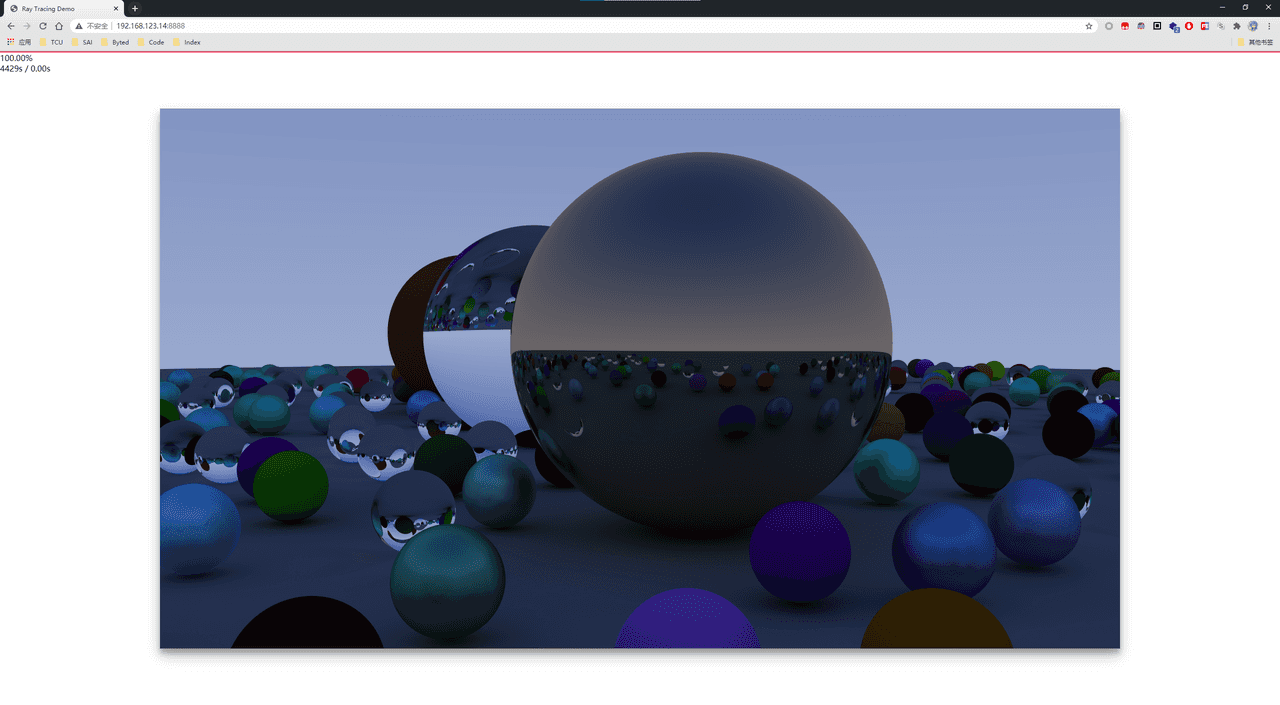1280x705 pixels.
Task: Open the Code bookmark folder
Action: [x=151, y=42]
